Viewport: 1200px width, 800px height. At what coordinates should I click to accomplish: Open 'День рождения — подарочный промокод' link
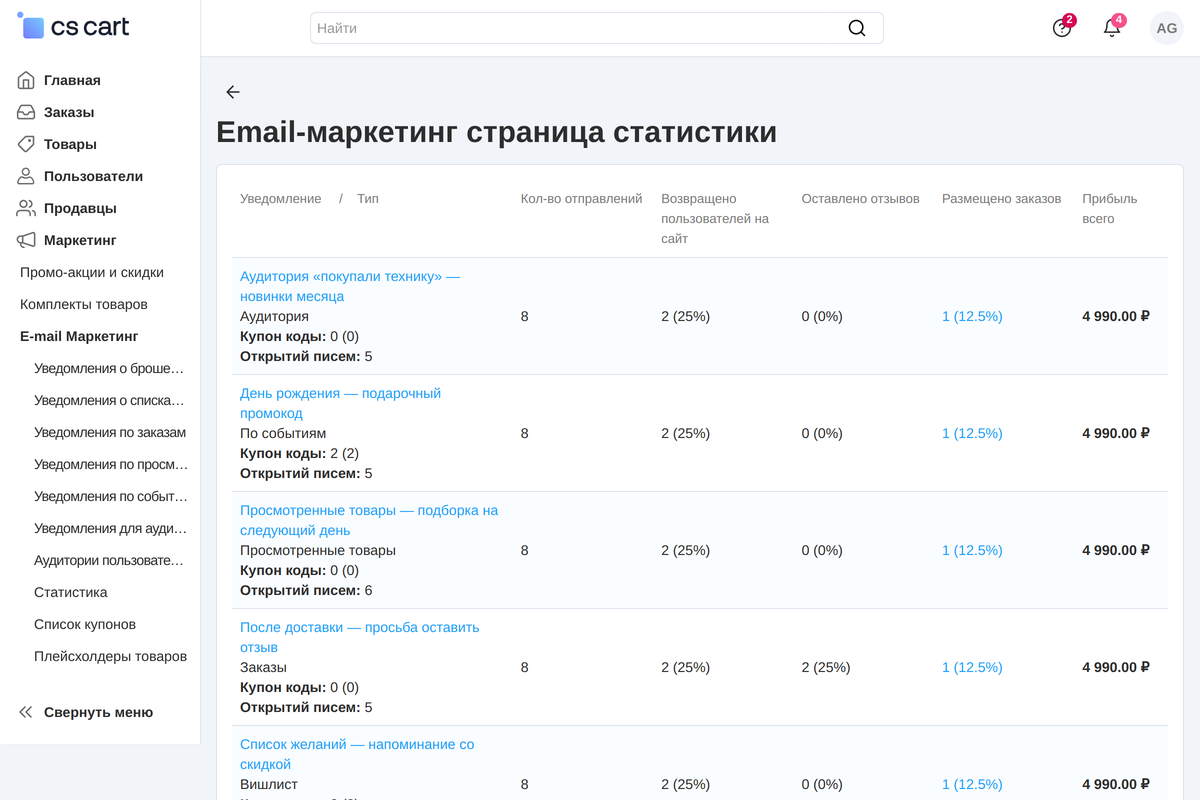tap(340, 403)
